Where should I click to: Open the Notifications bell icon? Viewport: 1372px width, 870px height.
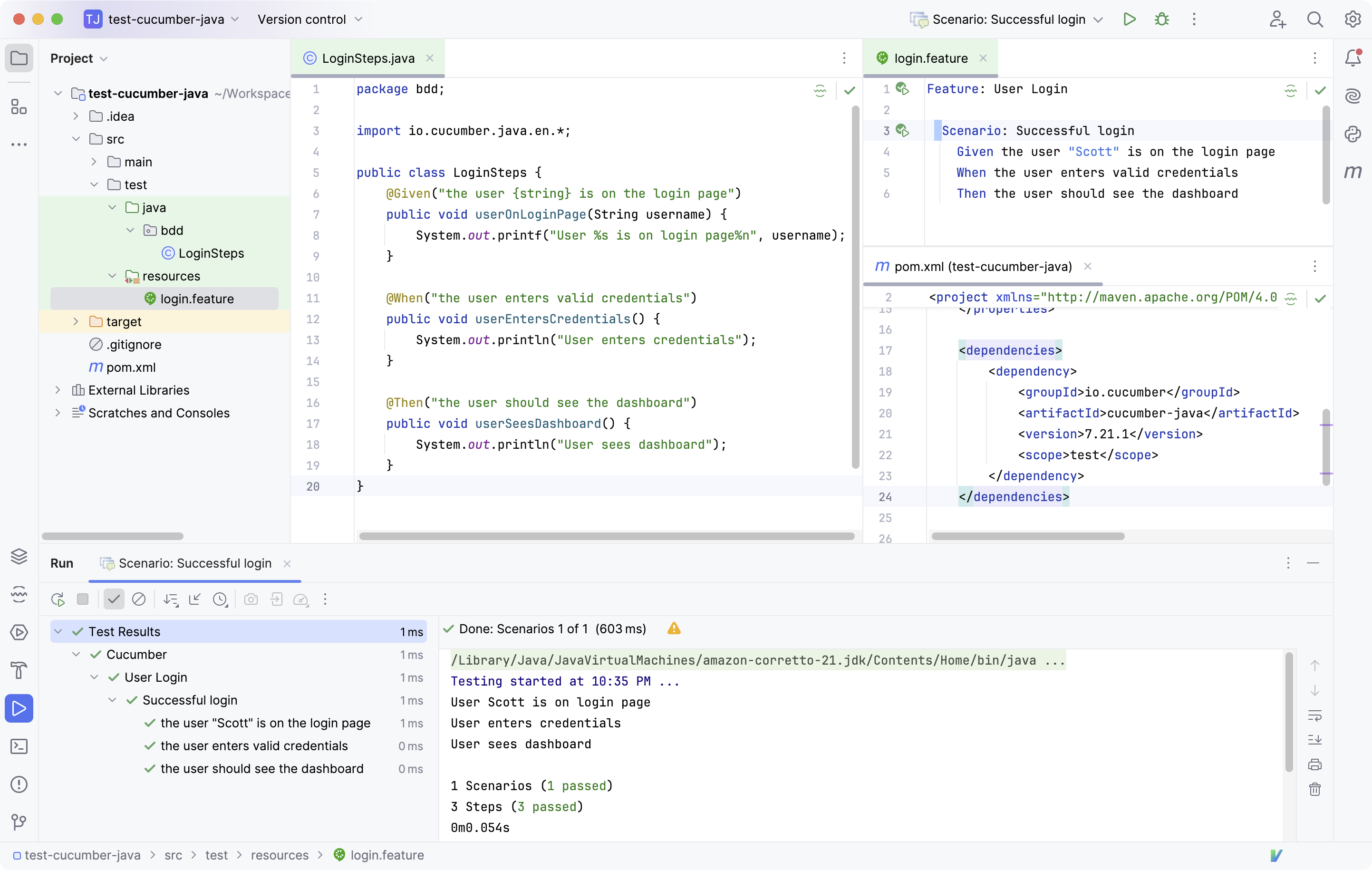pyautogui.click(x=1353, y=58)
